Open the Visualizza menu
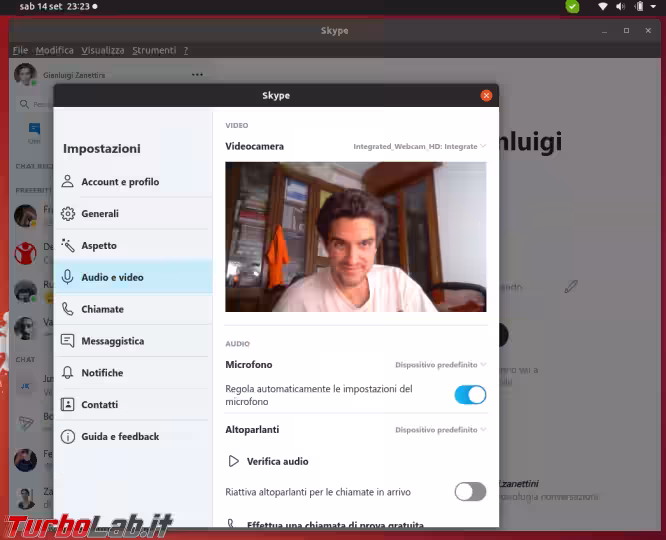This screenshot has height=540, width=666. tap(103, 51)
